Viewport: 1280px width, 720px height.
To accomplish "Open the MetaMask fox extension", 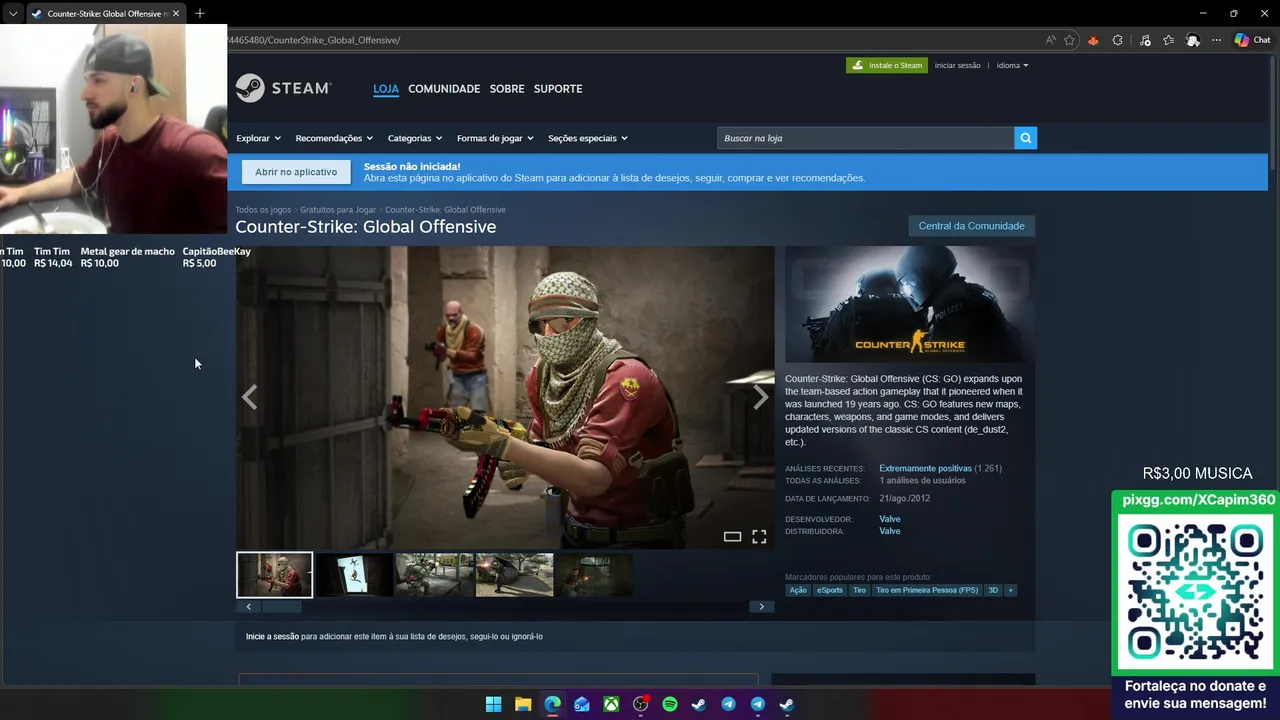I will click(x=1093, y=40).
